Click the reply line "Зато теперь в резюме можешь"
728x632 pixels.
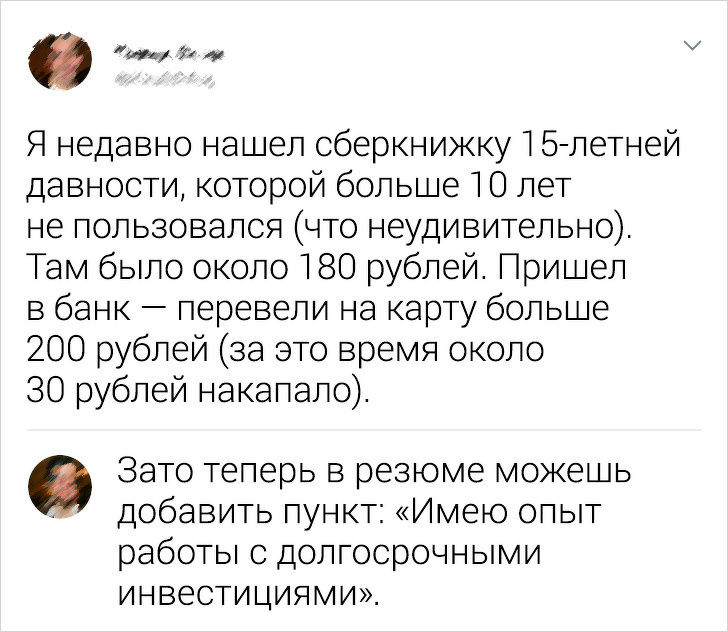click(x=373, y=469)
